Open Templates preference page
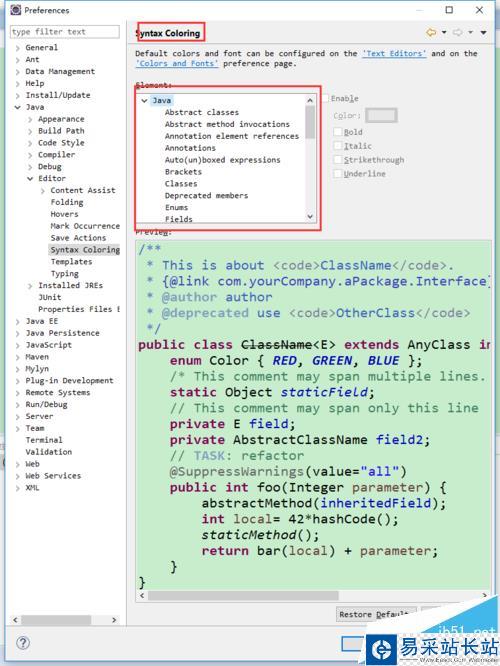The image size is (500, 666). point(71,262)
